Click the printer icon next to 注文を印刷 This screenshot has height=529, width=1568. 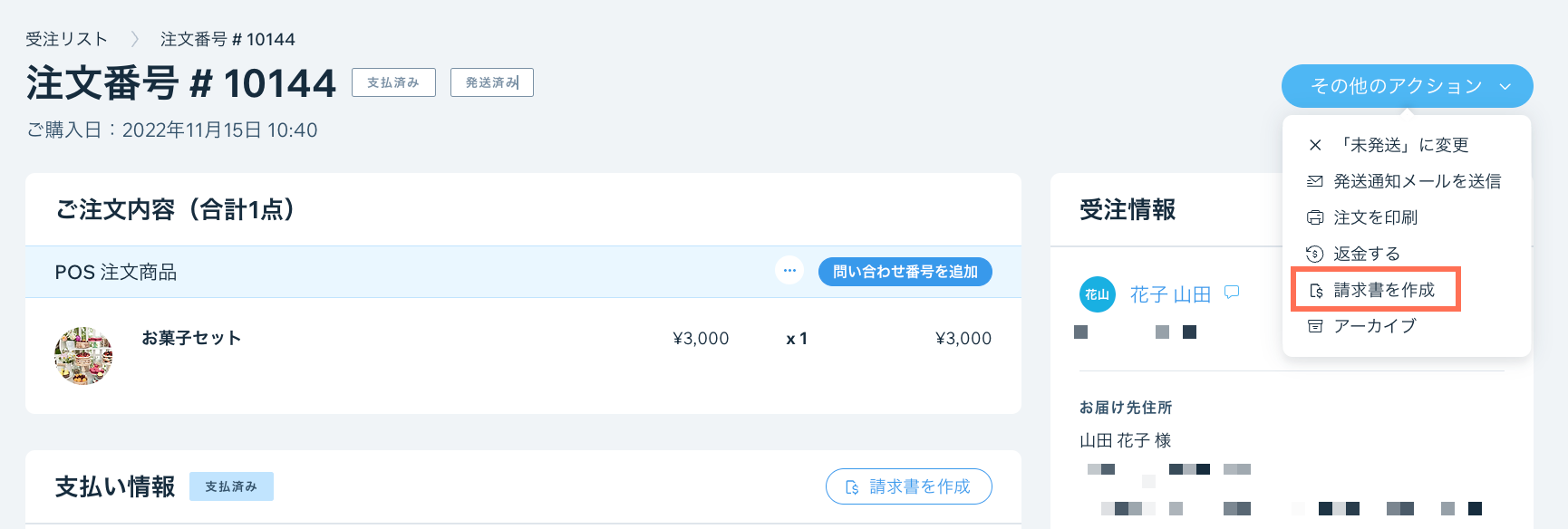[1316, 216]
